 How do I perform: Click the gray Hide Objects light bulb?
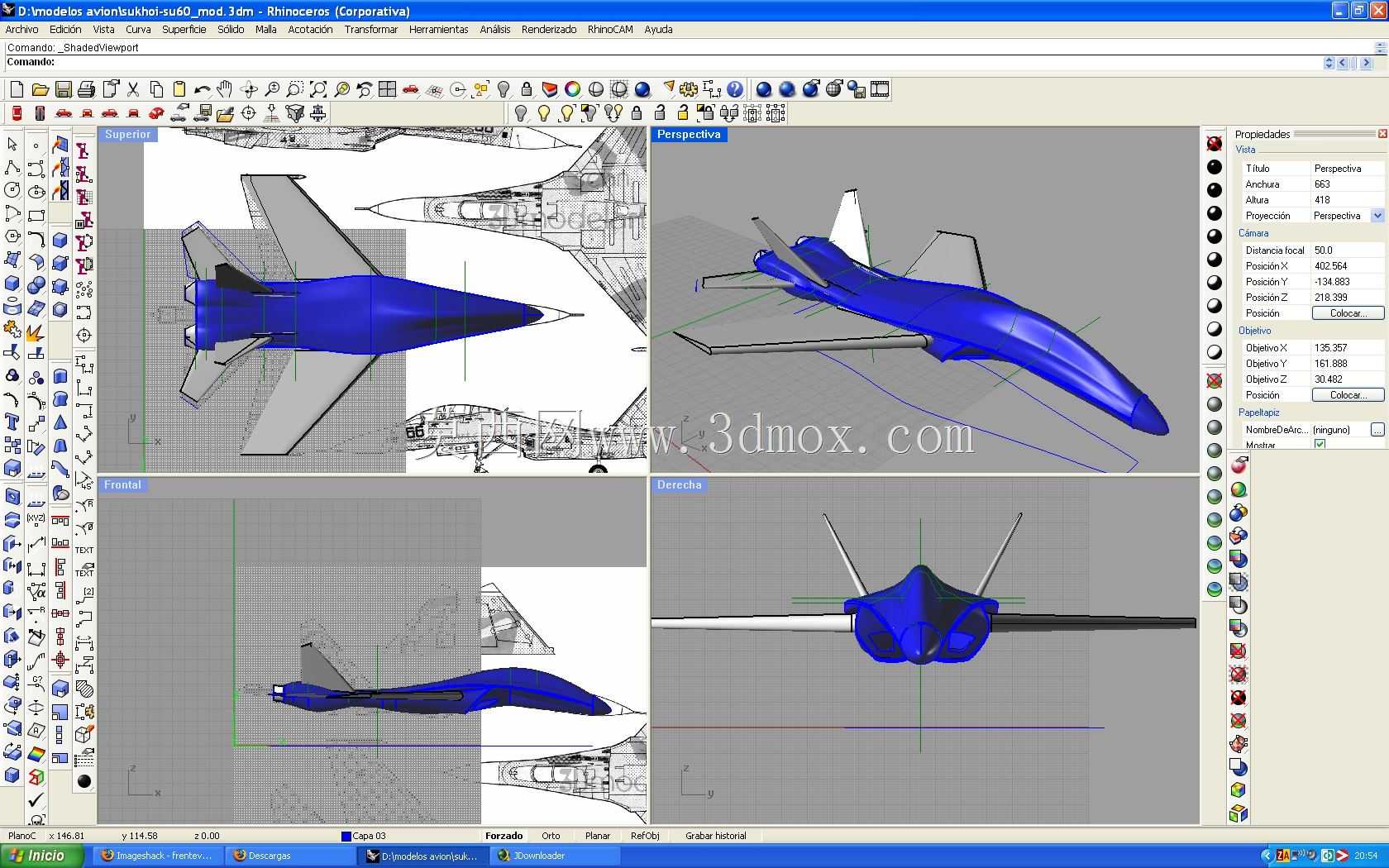(521, 113)
